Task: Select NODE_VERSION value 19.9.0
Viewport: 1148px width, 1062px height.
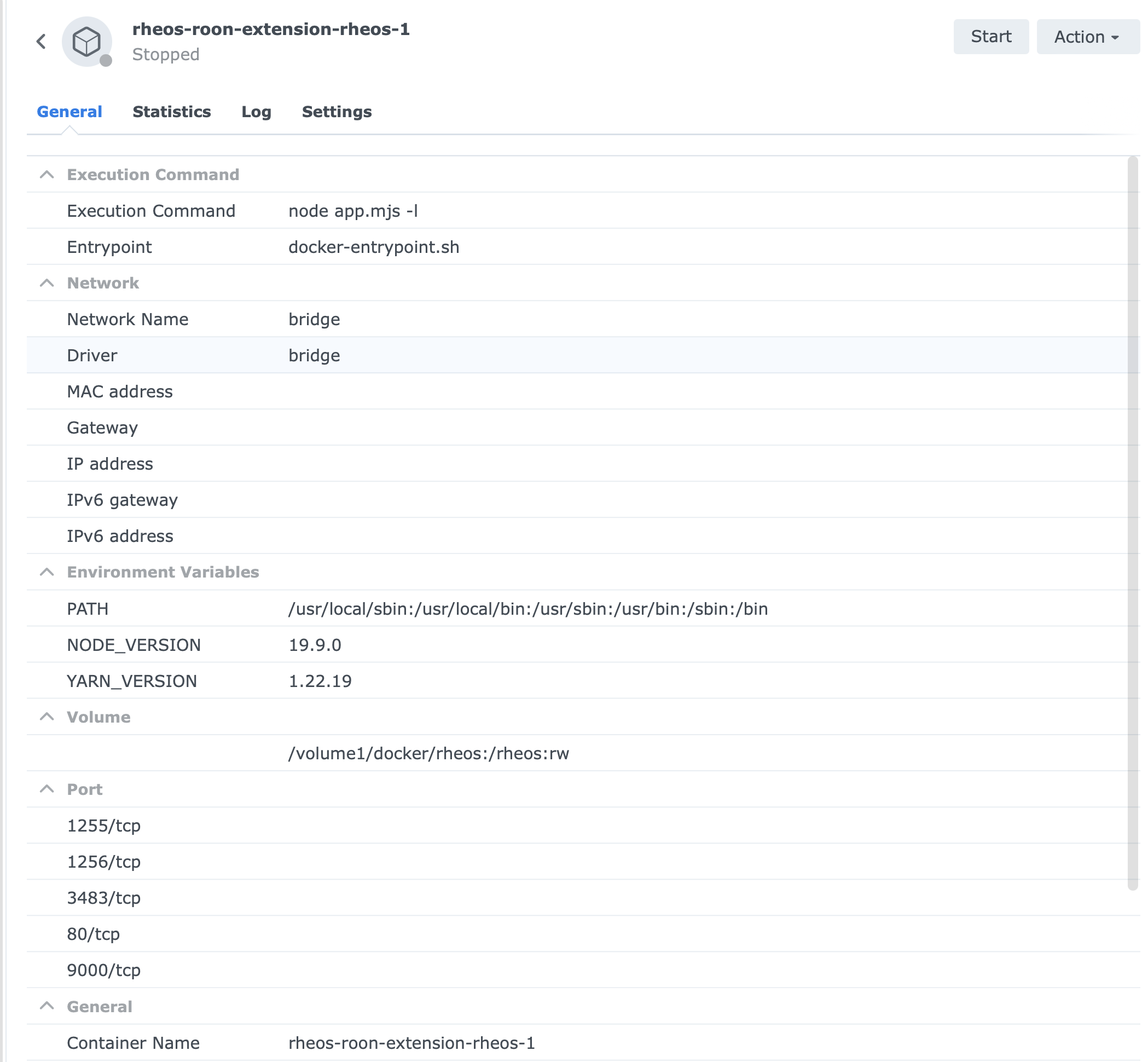Action: [315, 645]
